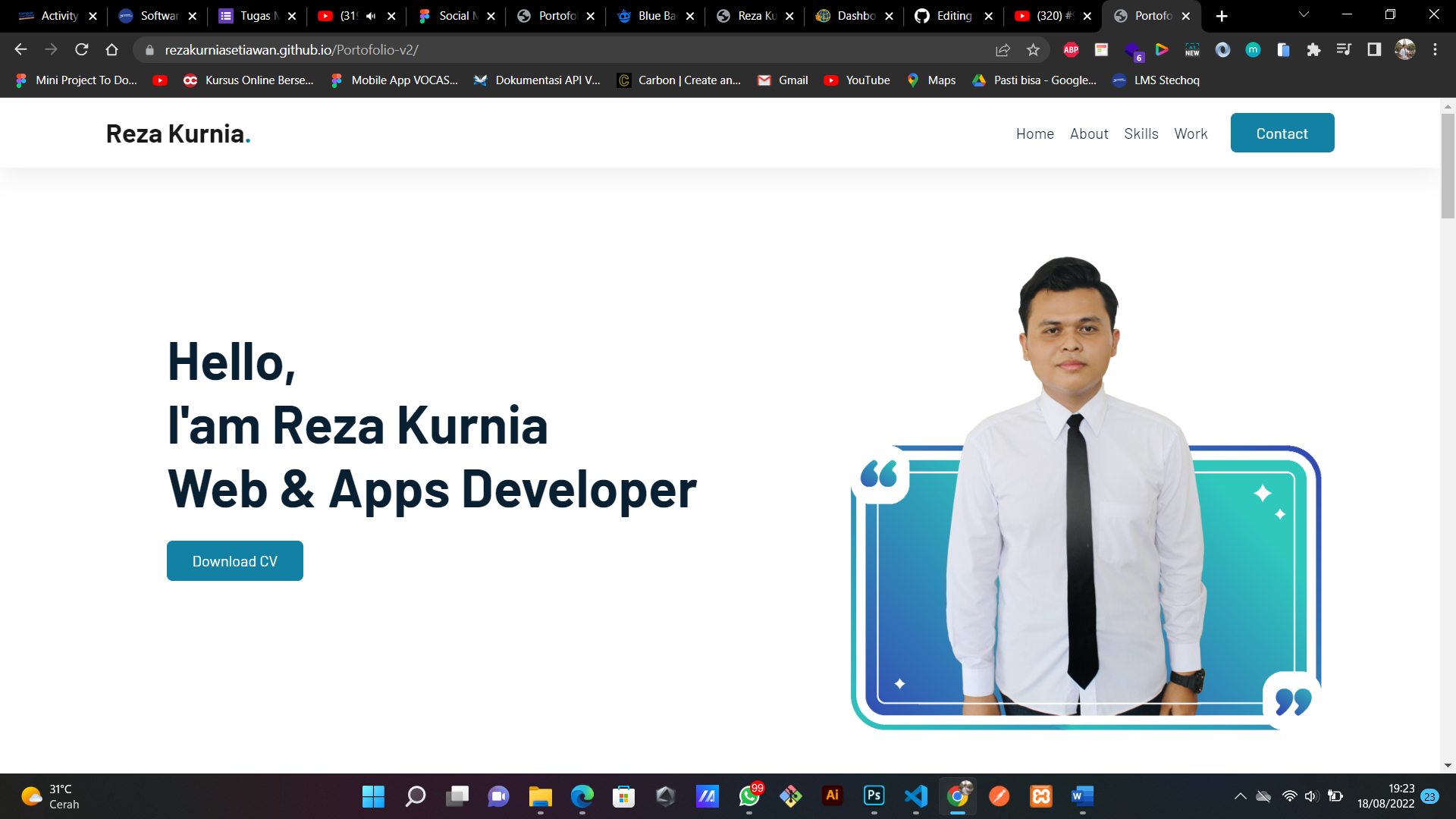This screenshot has width=1456, height=819.
Task: Click the bookmark star in the address bar
Action: click(1033, 49)
